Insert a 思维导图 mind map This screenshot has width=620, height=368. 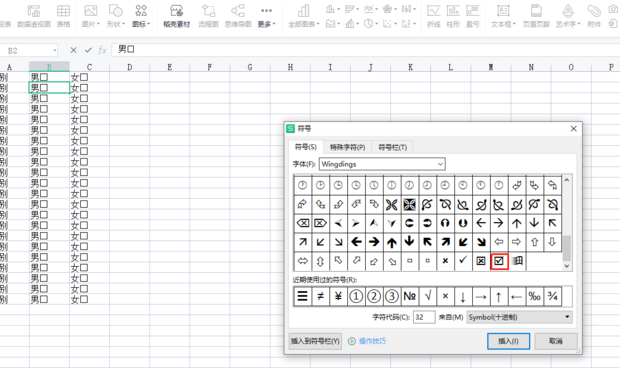pos(238,16)
